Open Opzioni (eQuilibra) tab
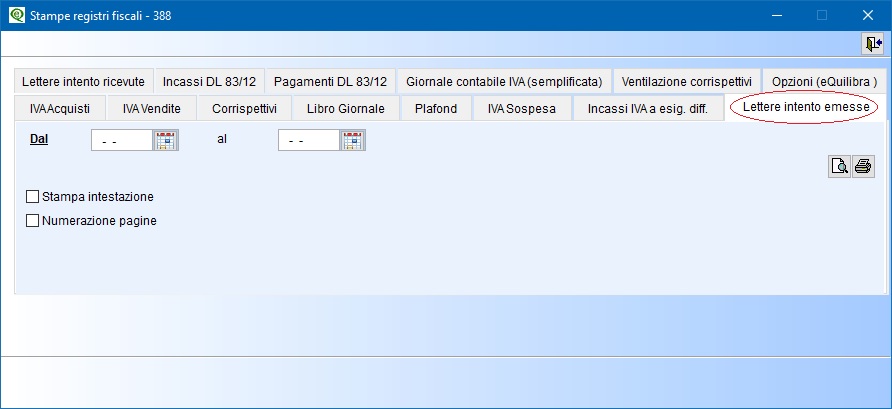The image size is (892, 409). (x=824, y=81)
